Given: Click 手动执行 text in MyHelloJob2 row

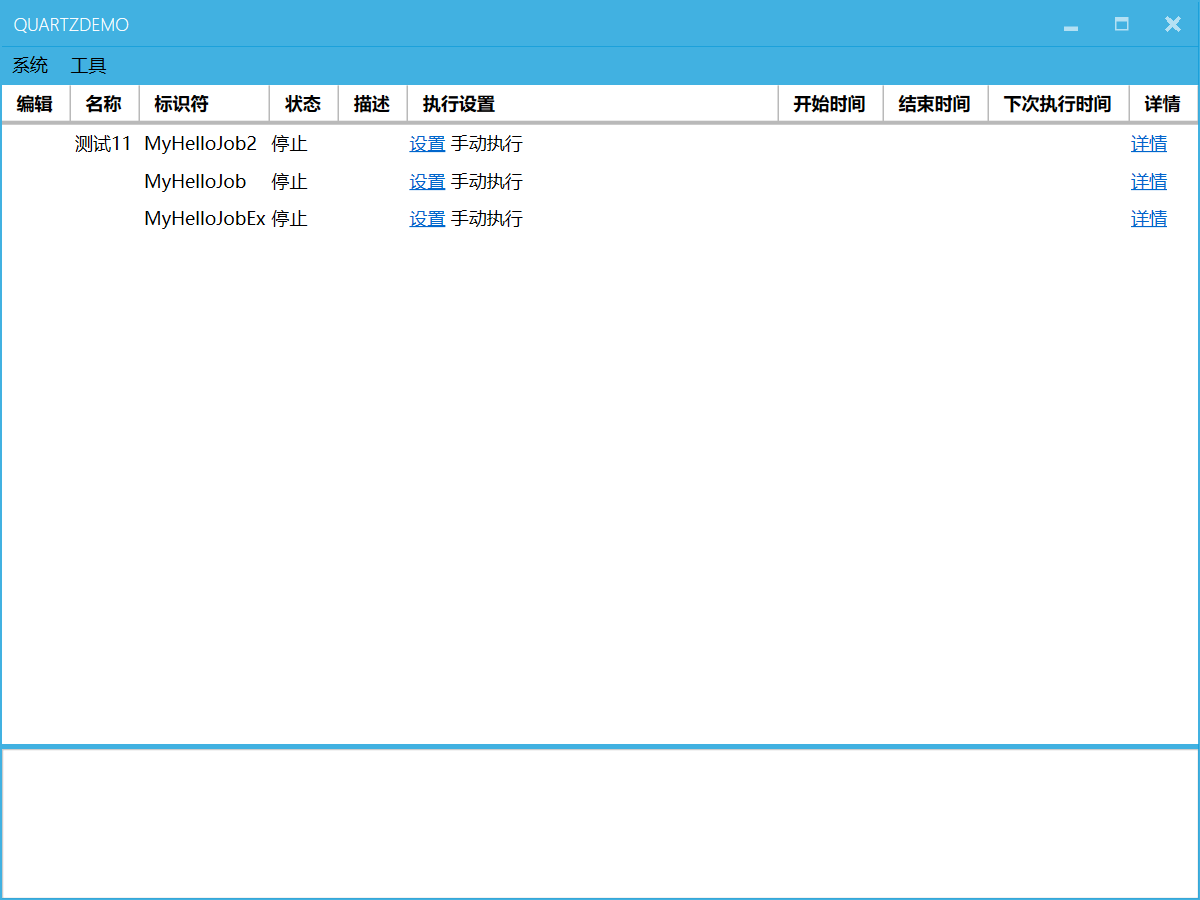Looking at the screenshot, I should pos(487,144).
